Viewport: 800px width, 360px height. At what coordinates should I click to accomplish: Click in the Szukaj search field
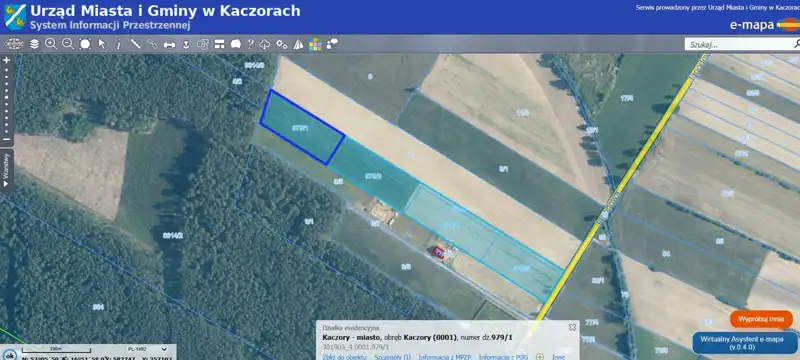(739, 45)
